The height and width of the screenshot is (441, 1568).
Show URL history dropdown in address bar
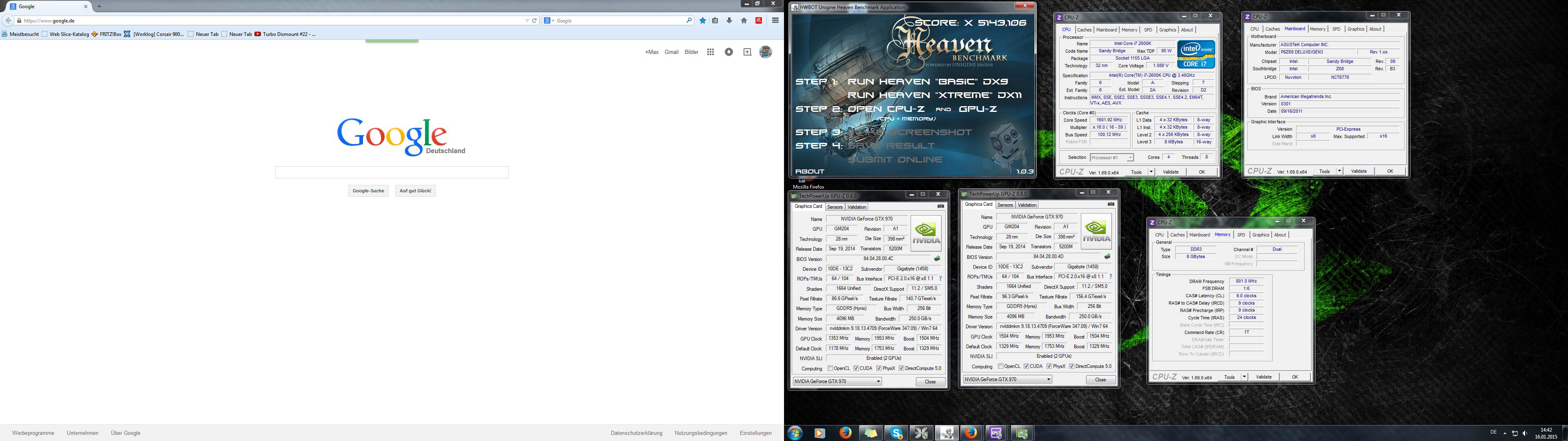point(527,21)
